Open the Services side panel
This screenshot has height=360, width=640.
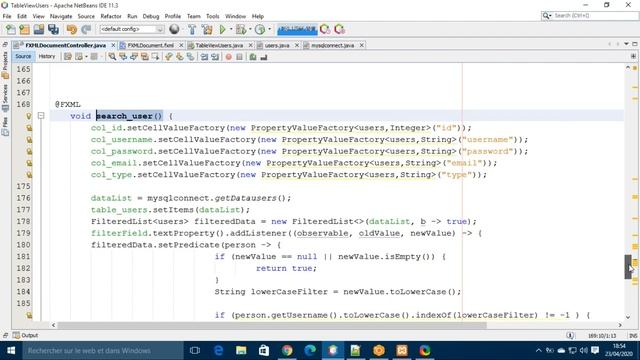(x=5, y=98)
